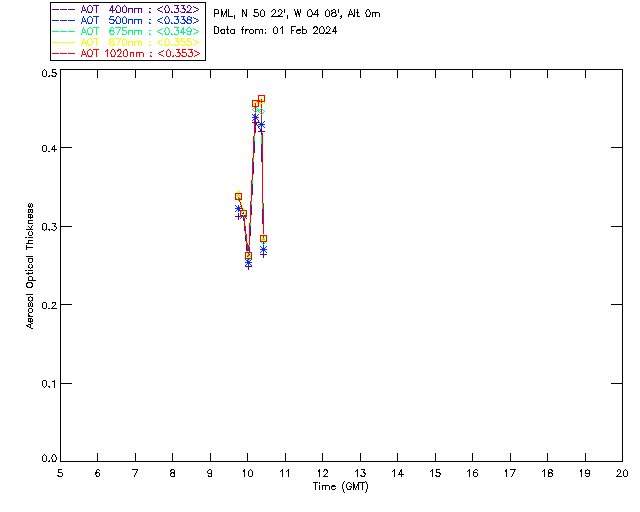Click the y-axis tick label '0.3'

(49, 227)
